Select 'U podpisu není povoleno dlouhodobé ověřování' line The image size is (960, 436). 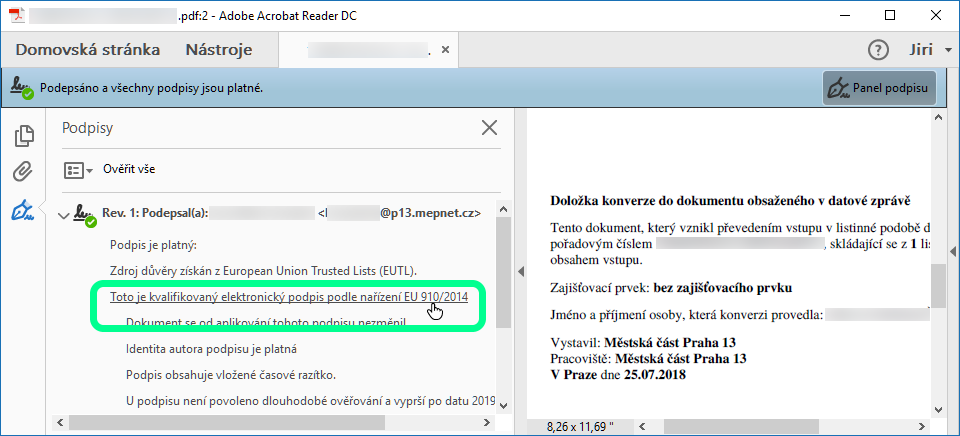pos(310,402)
